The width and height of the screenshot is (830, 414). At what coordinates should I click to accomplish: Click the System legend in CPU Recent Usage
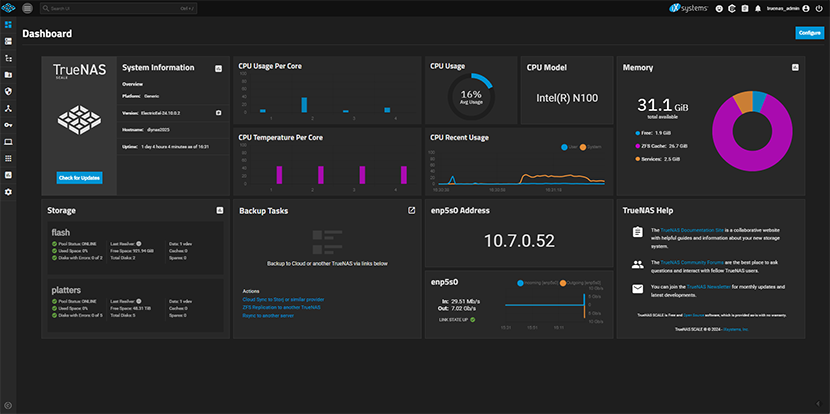pos(591,147)
